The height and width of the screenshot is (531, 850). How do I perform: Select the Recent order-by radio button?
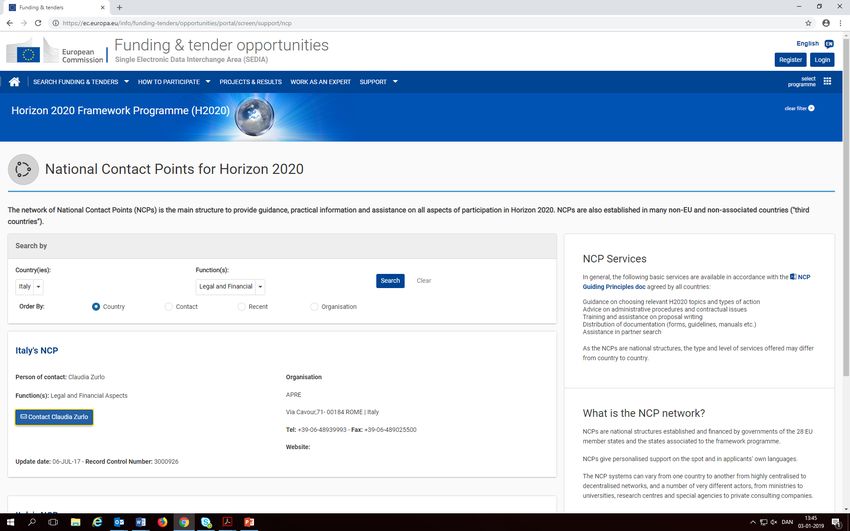point(241,307)
